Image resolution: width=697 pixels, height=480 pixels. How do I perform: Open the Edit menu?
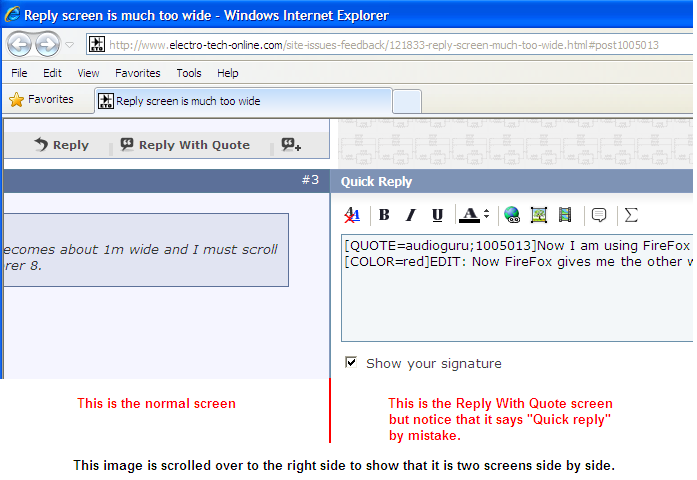pos(52,73)
